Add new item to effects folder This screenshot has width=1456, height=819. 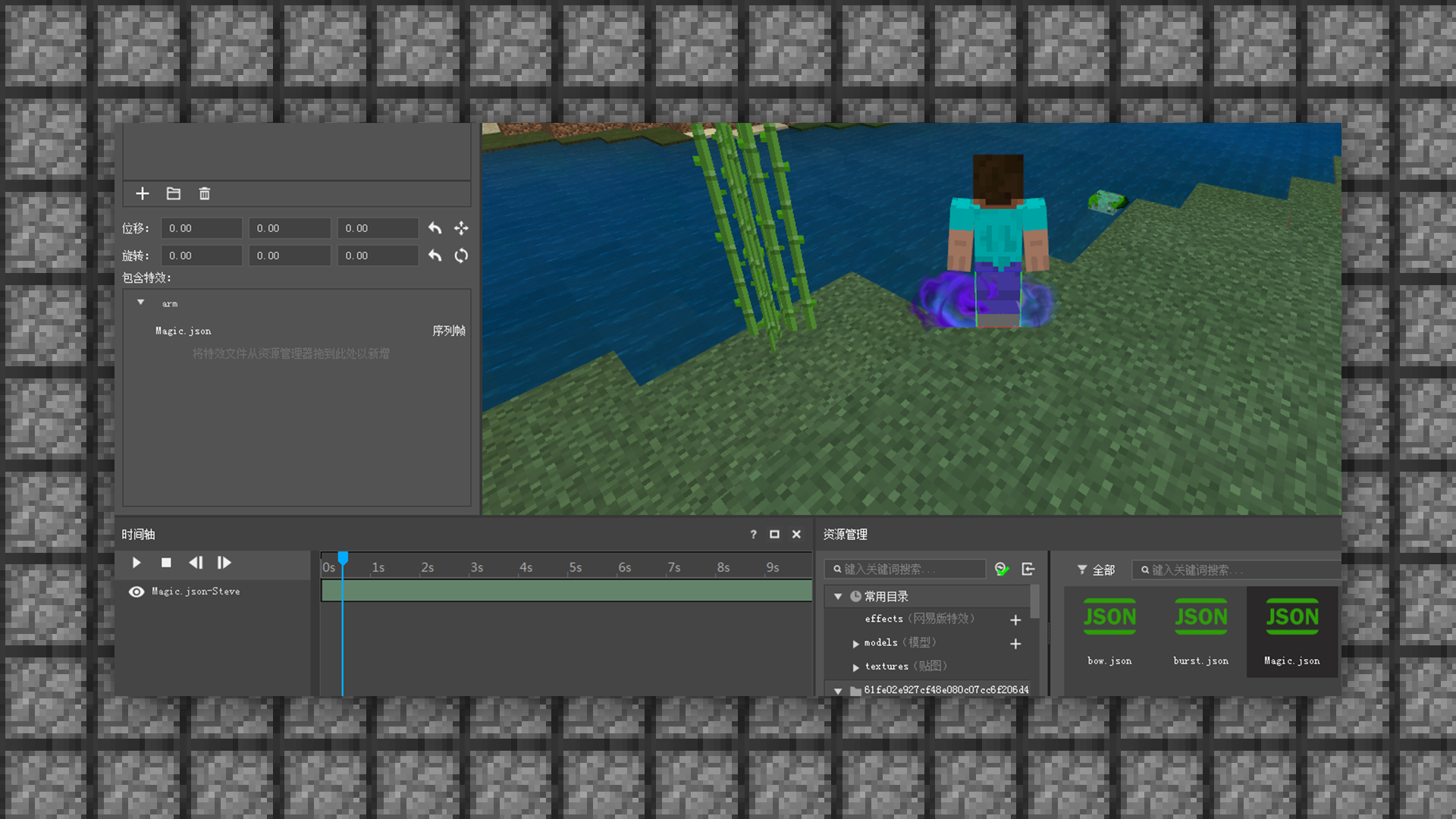pos(1015,620)
